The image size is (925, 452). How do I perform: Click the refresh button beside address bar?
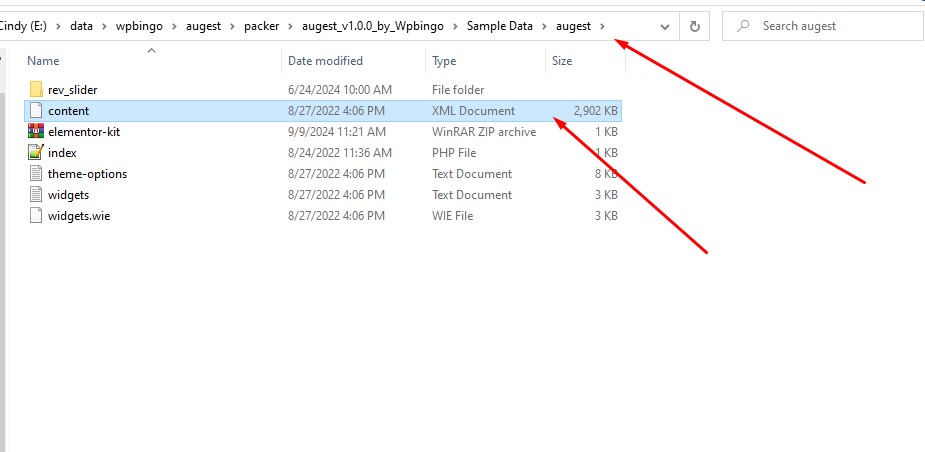click(x=694, y=25)
